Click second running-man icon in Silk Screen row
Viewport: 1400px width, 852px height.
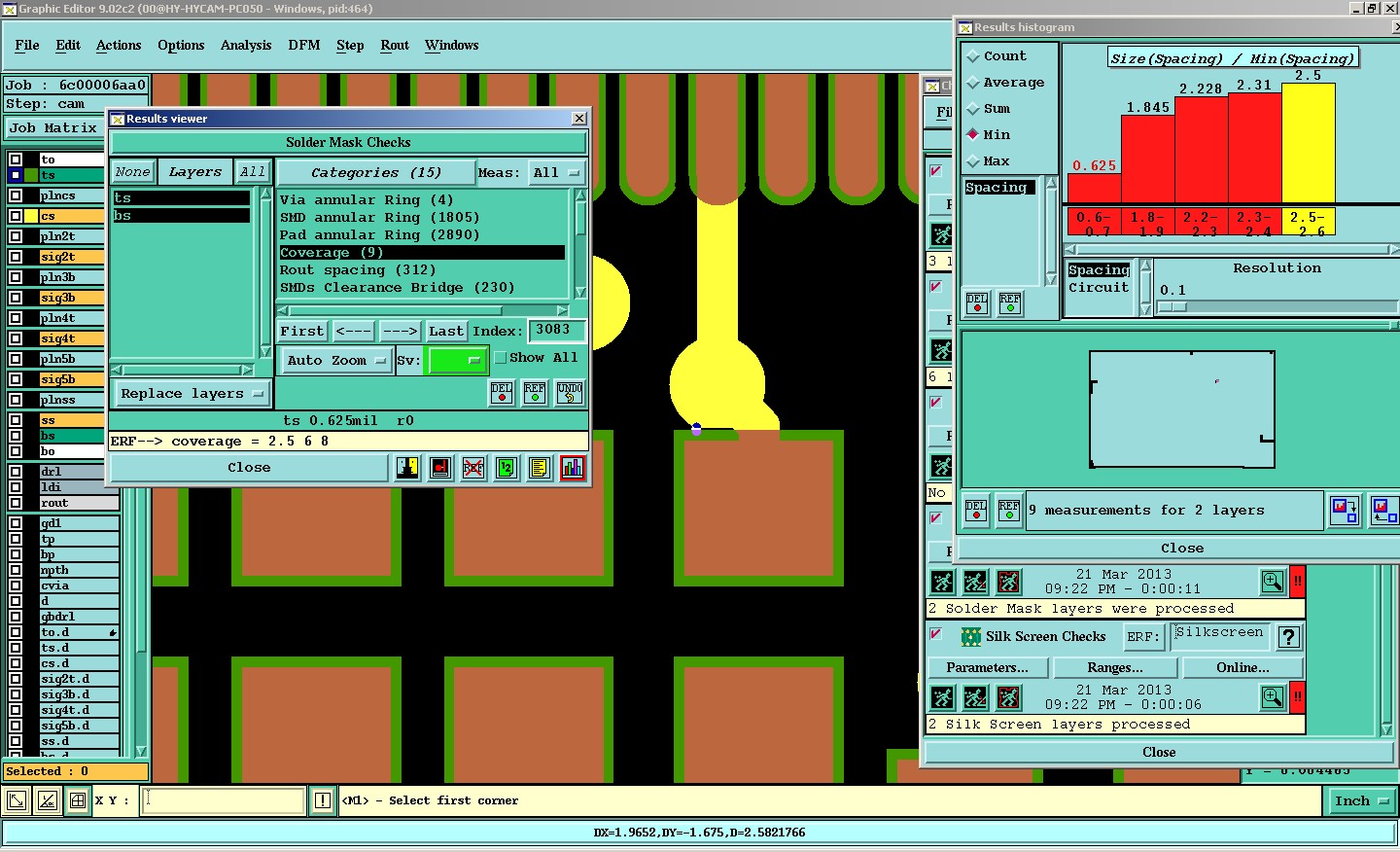(975, 697)
